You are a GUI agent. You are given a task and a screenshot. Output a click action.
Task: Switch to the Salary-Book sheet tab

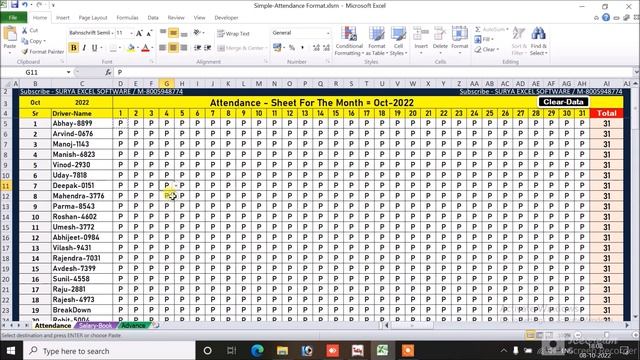(x=96, y=325)
